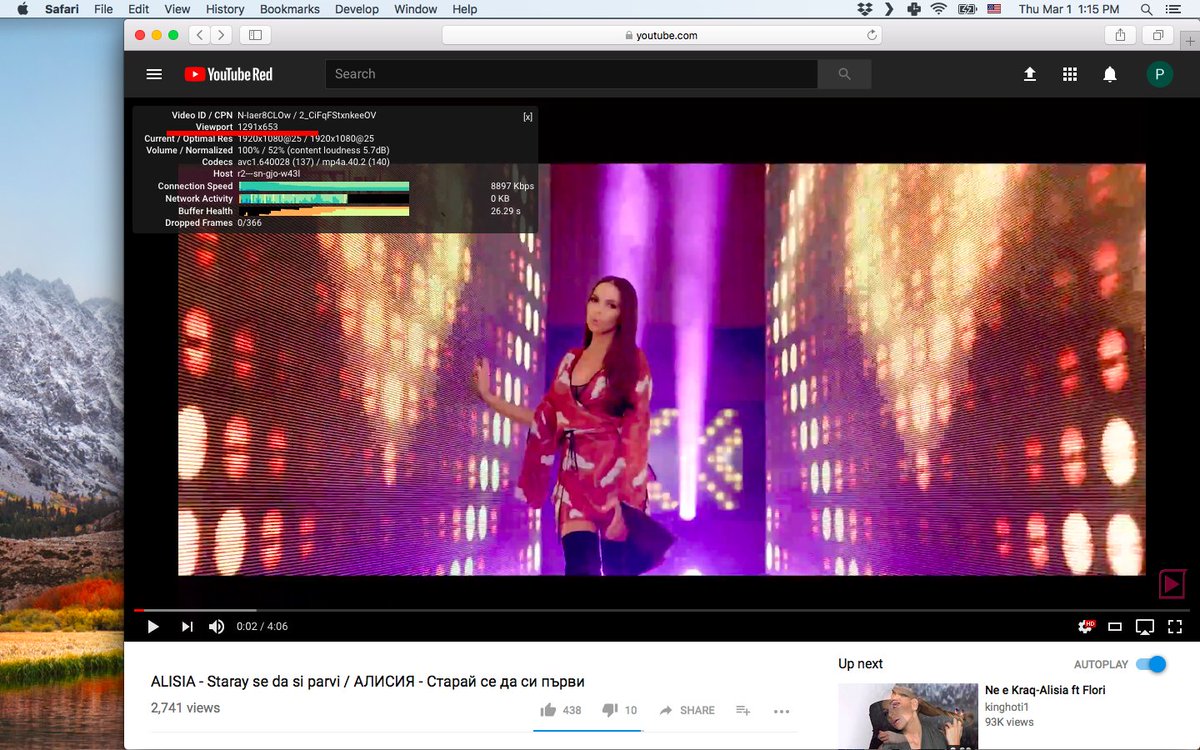Open the notifications bell
The width and height of the screenshot is (1200, 750).
(1110, 74)
